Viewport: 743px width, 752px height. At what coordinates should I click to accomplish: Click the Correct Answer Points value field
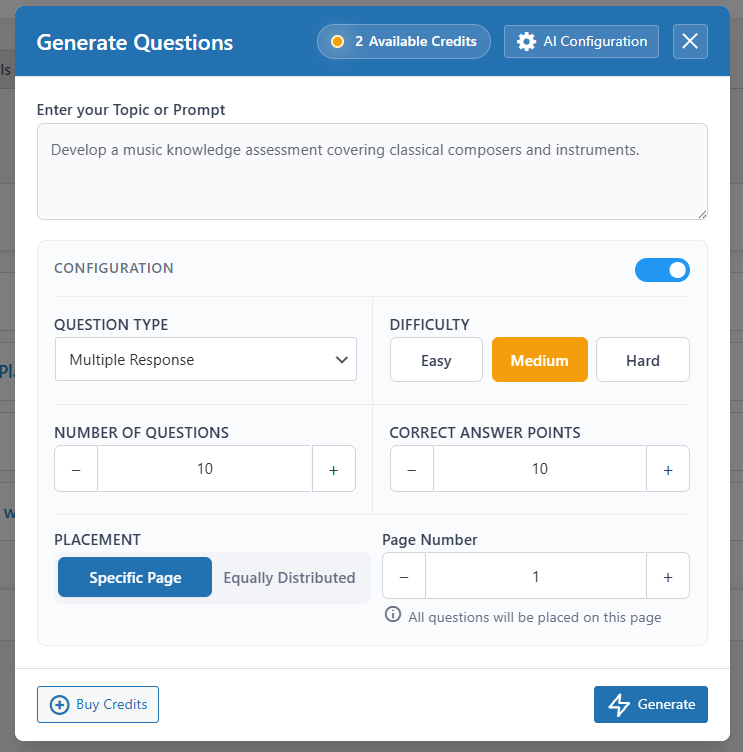540,469
